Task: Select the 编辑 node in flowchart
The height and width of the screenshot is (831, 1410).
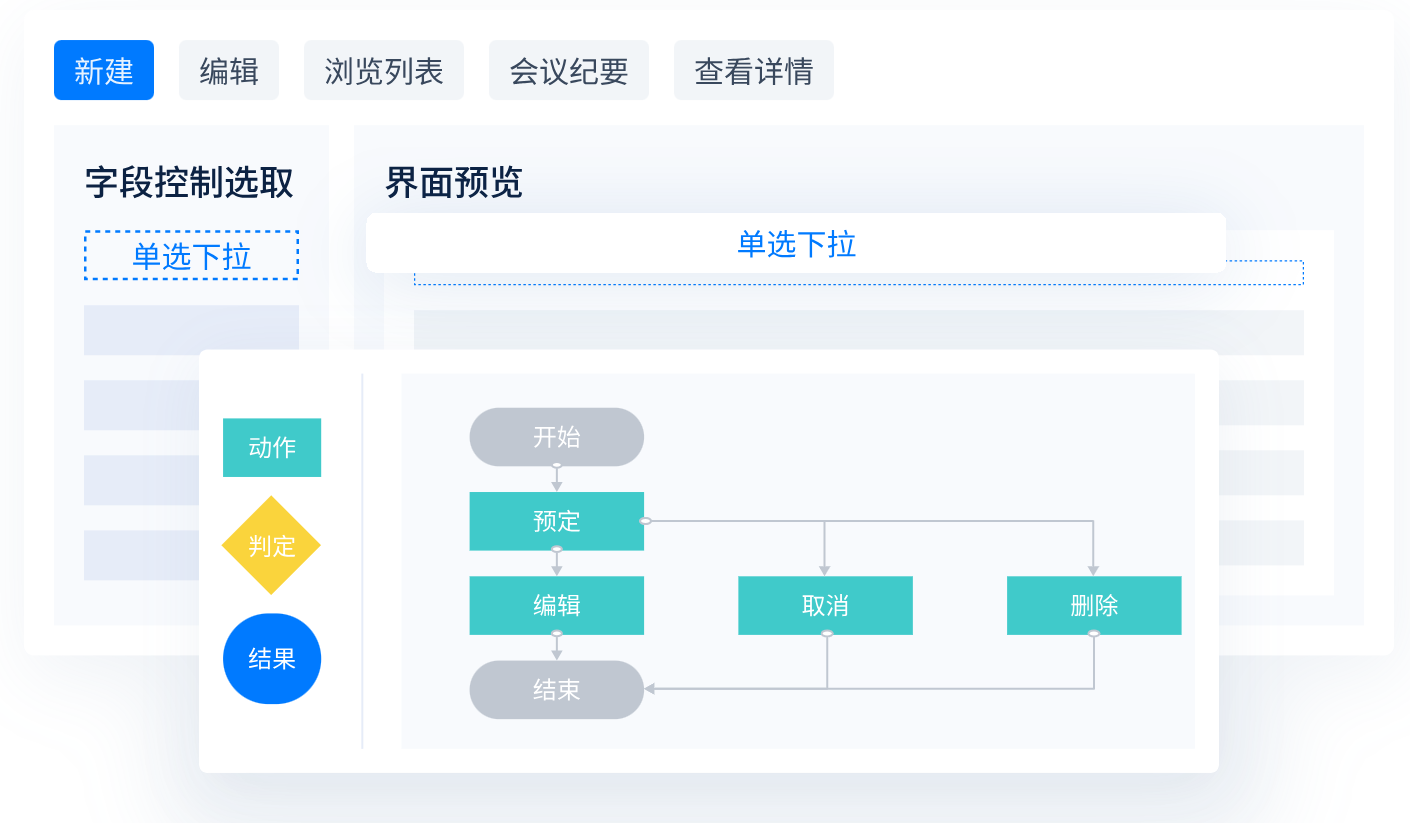Action: coord(556,605)
